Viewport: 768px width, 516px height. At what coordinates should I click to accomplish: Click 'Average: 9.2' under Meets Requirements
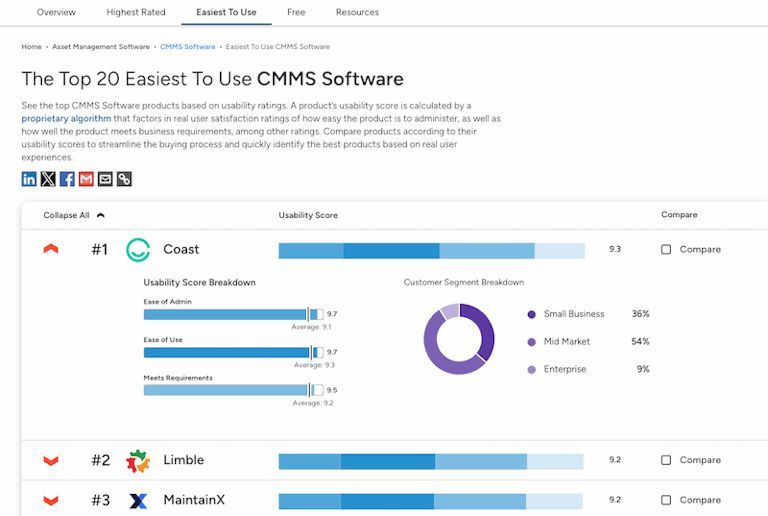coord(313,403)
